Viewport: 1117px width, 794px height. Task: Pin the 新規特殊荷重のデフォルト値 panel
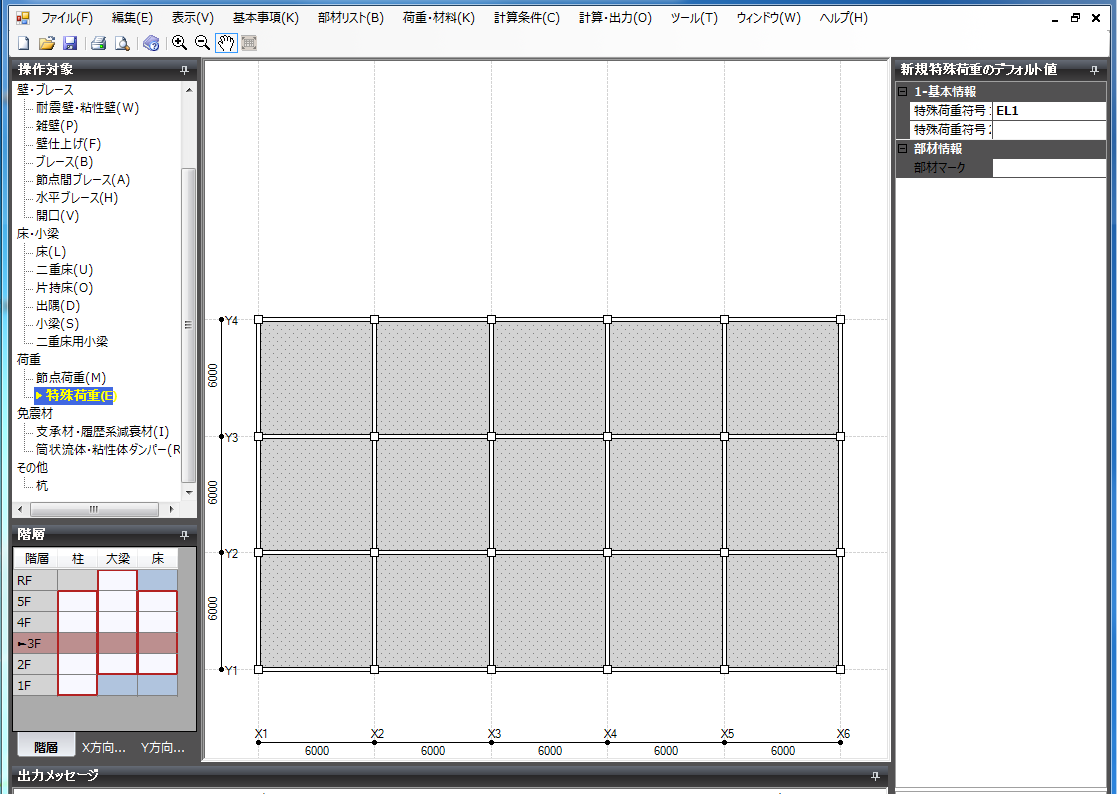pyautogui.click(x=1094, y=70)
